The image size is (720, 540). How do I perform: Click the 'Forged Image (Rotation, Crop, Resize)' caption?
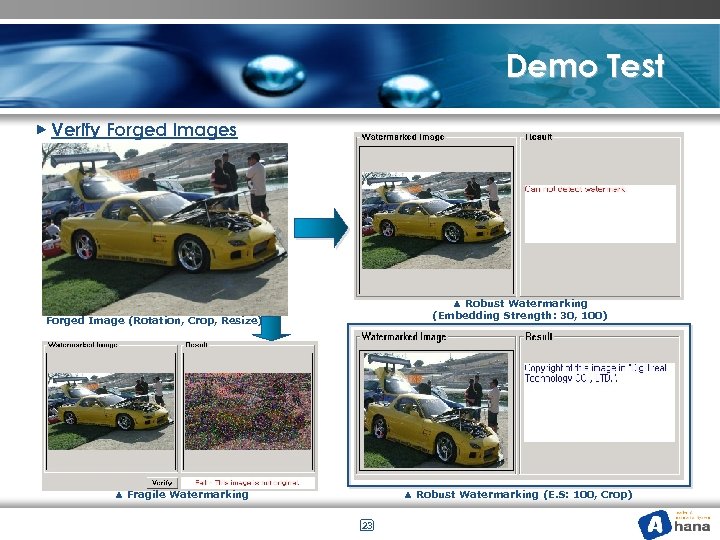point(154,321)
